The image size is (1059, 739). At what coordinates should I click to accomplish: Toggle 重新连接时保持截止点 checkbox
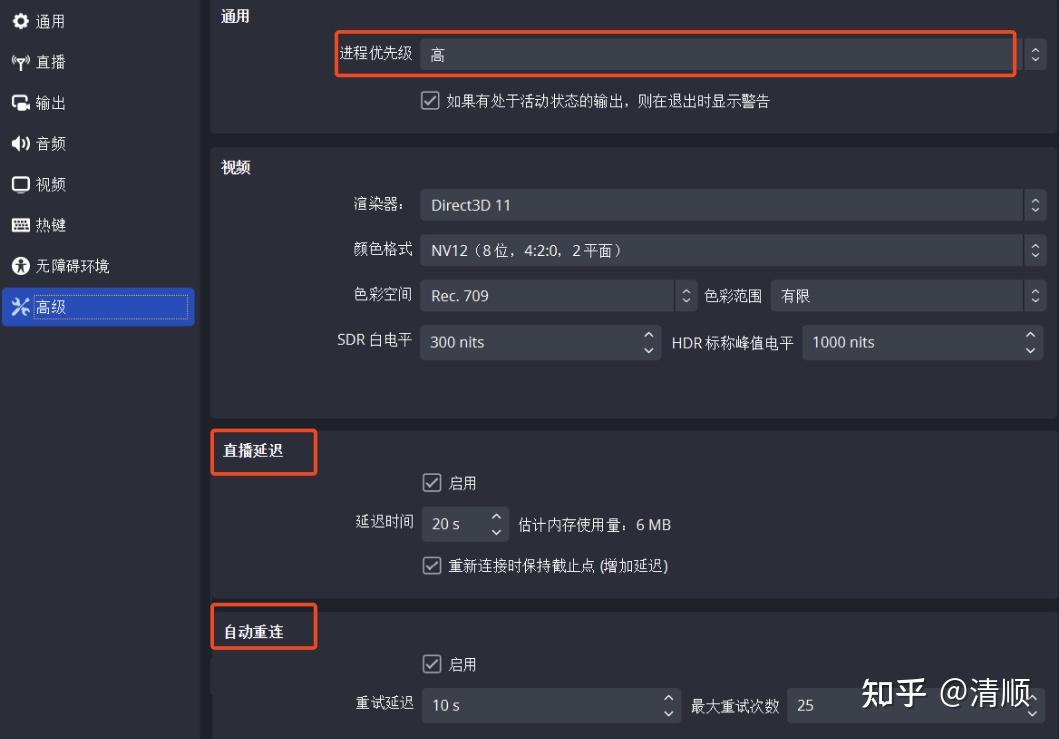[430, 565]
